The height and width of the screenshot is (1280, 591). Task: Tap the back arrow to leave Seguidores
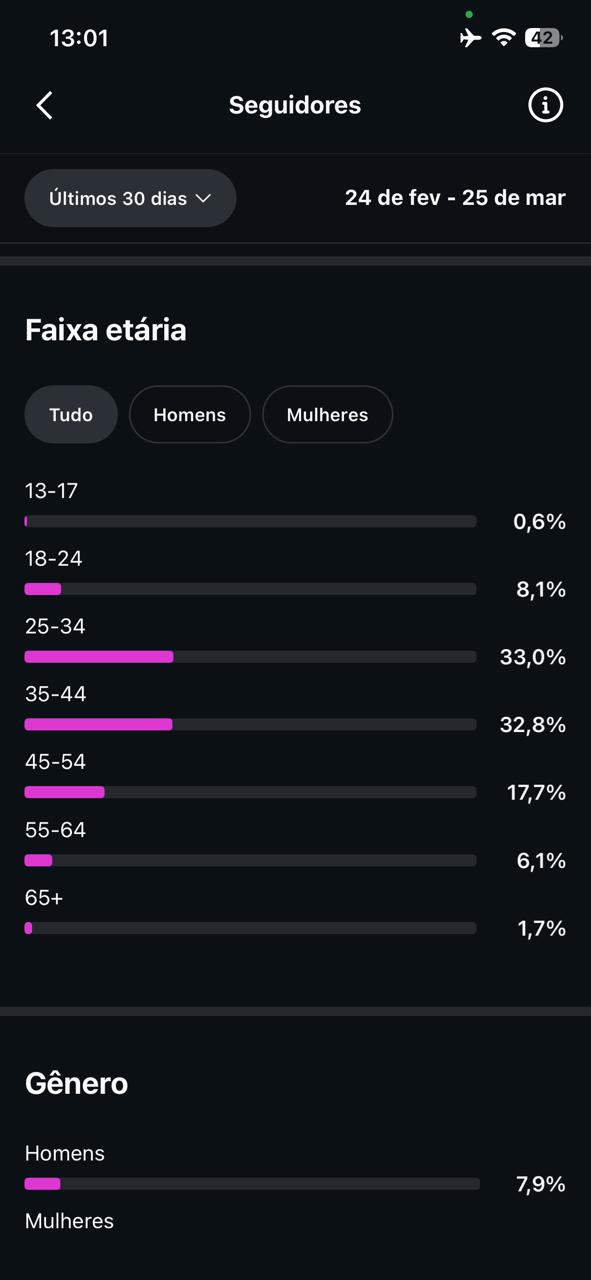tap(44, 105)
